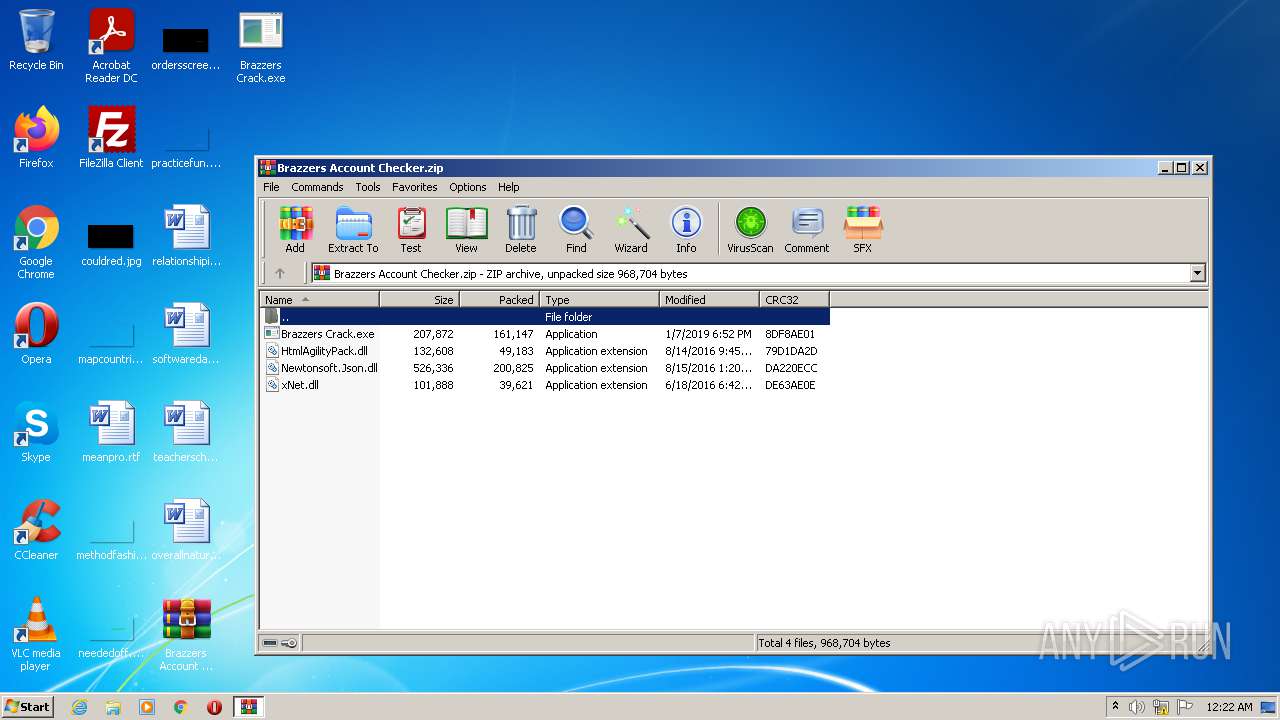Viewport: 1280px width, 720px height.
Task: Click the Test archive icon
Action: 411,230
